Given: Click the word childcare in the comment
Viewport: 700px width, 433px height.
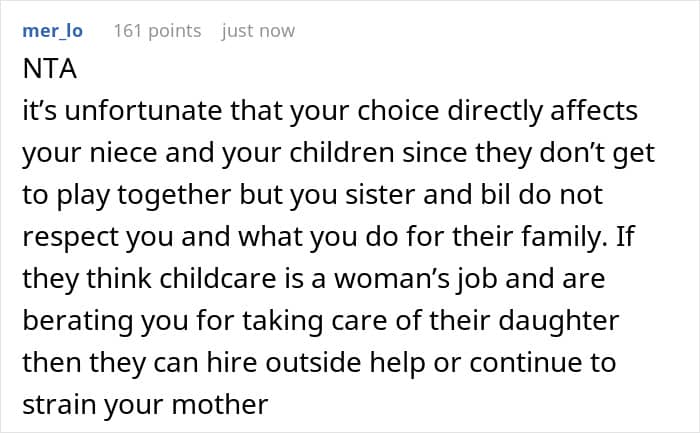Looking at the screenshot, I should pyautogui.click(x=218, y=279).
